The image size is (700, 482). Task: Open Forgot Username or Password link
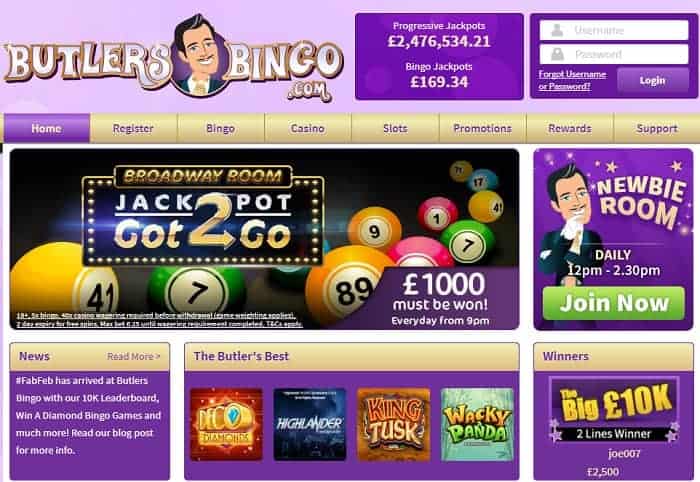pyautogui.click(x=572, y=80)
